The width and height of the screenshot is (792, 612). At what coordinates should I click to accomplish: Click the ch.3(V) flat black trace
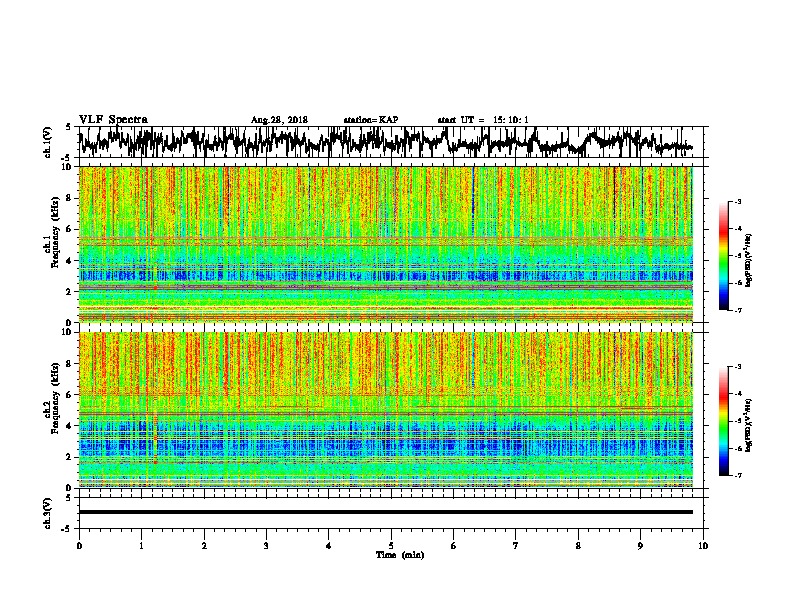click(x=386, y=512)
